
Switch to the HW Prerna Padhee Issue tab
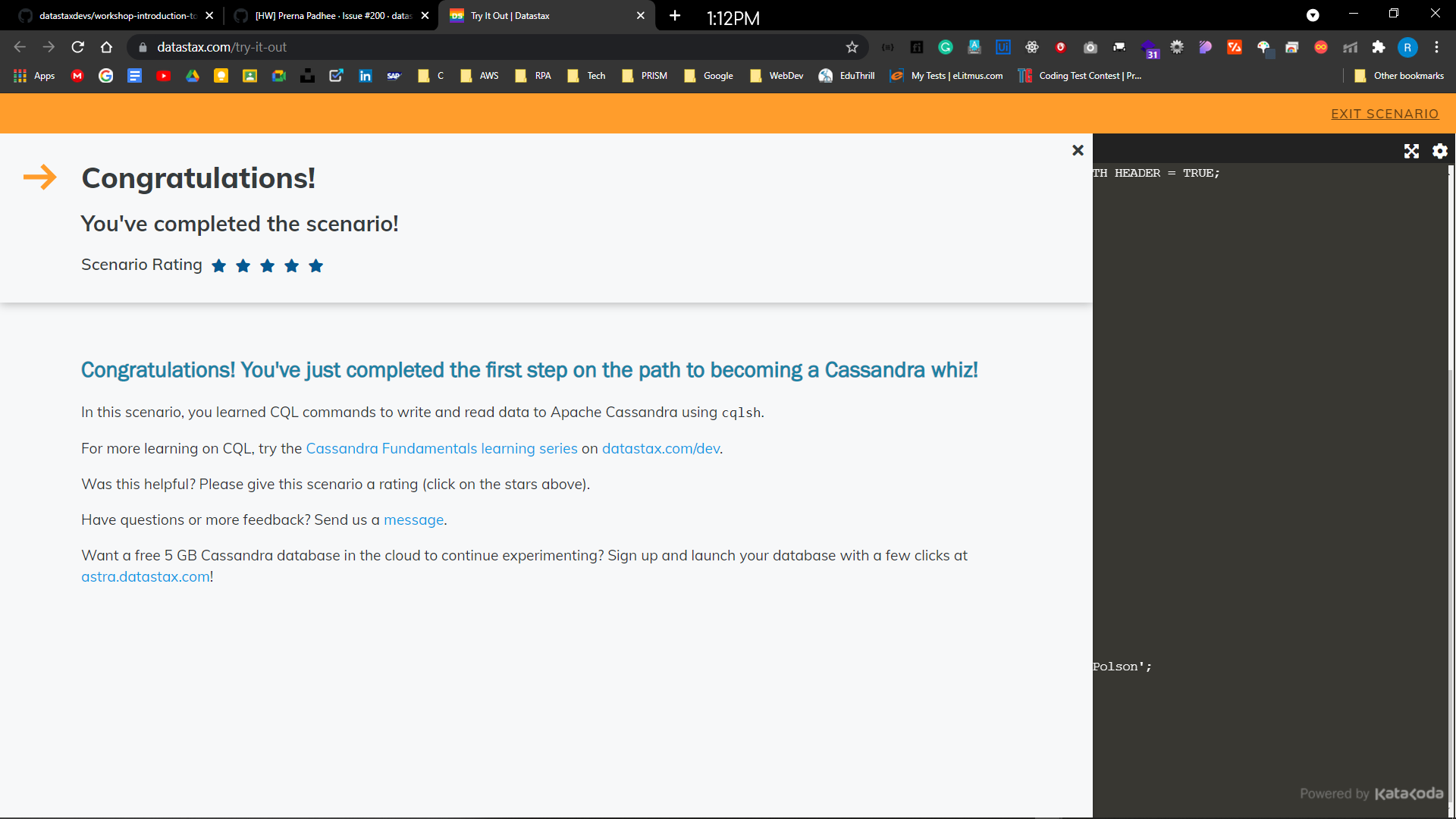(330, 15)
